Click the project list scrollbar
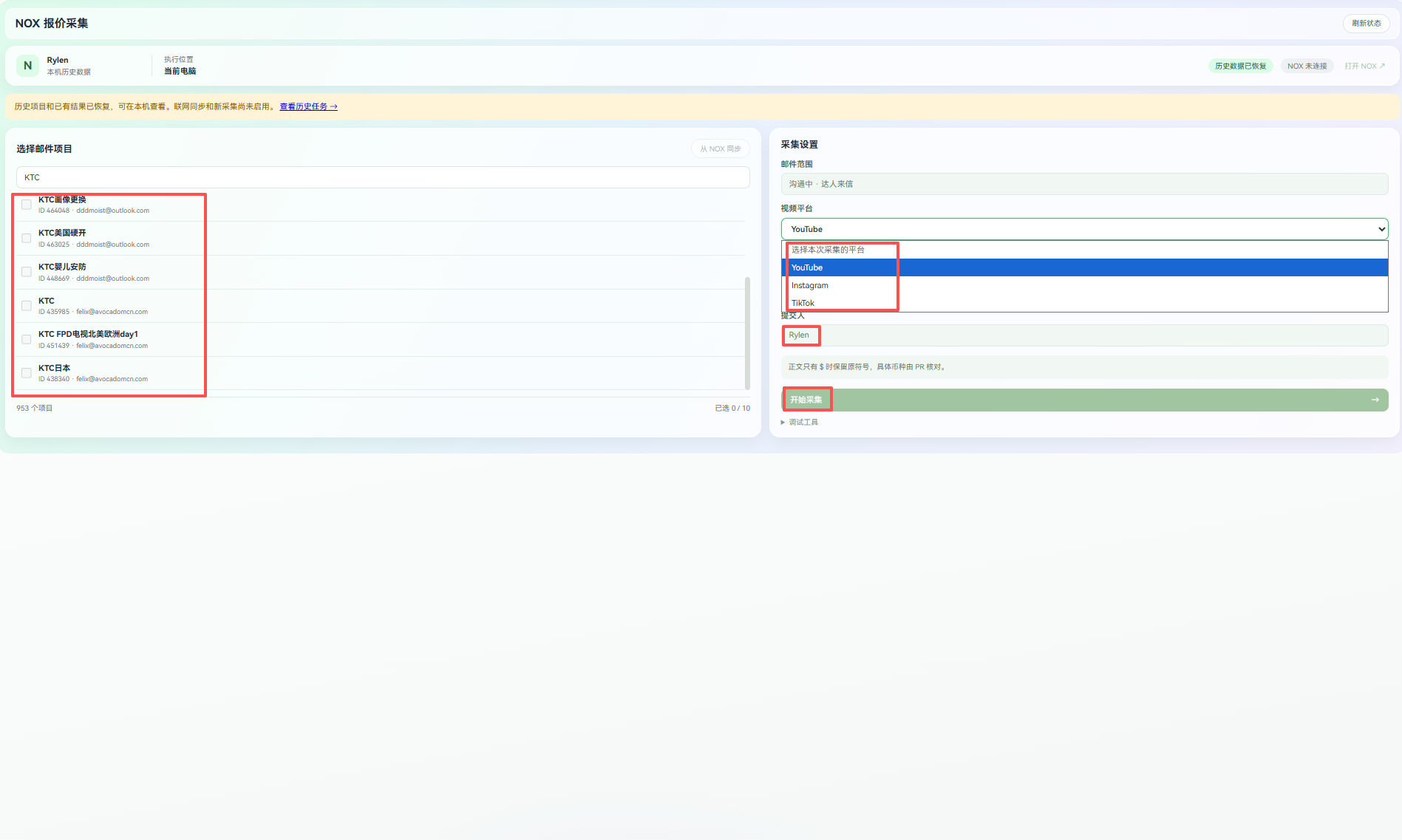 [x=747, y=332]
